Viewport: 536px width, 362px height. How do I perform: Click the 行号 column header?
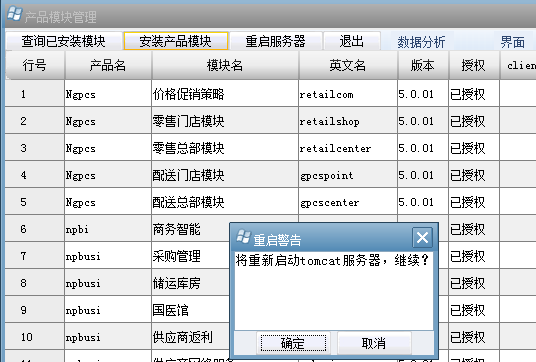pos(35,65)
